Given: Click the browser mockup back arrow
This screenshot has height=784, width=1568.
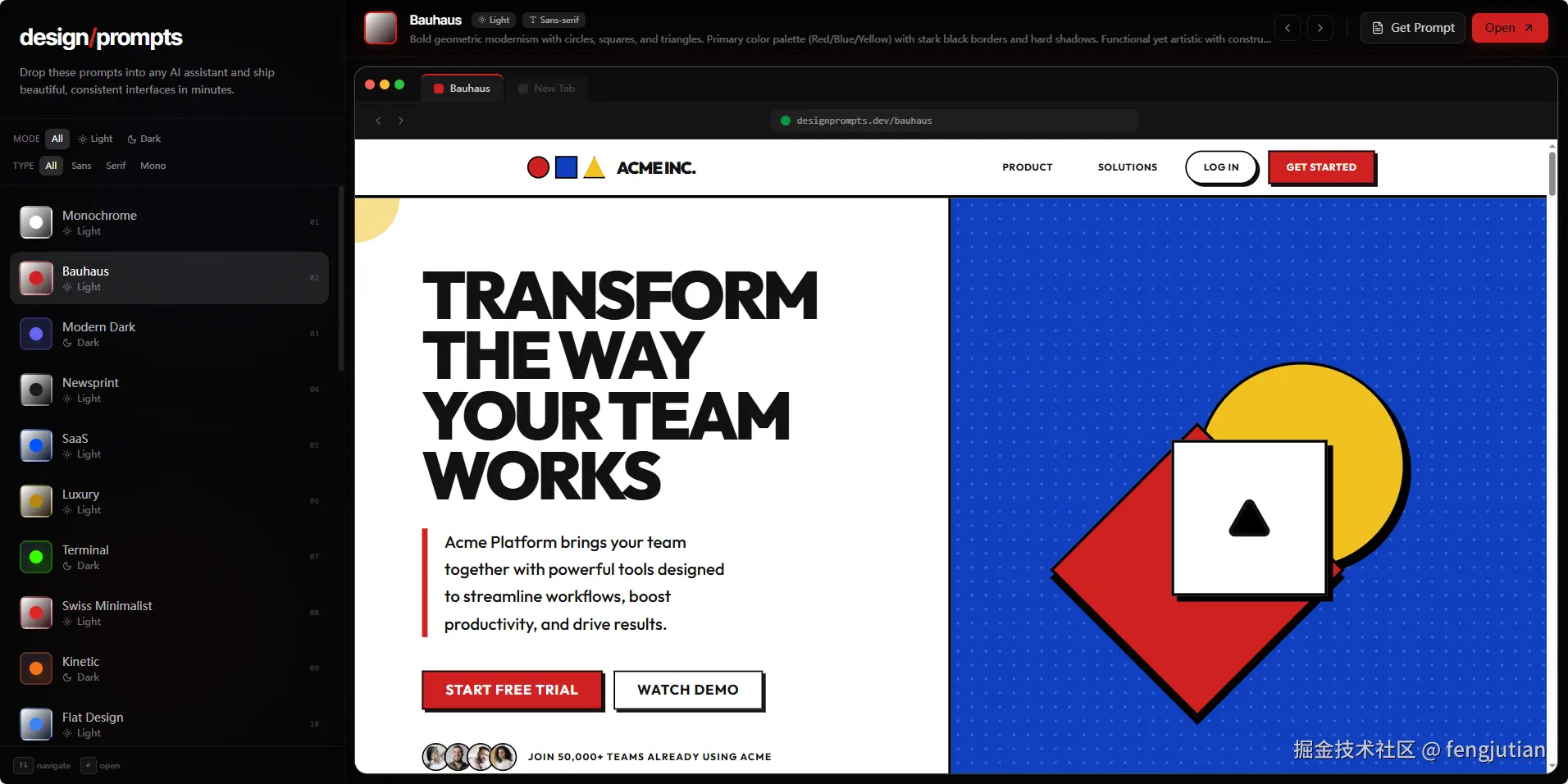Looking at the screenshot, I should pyautogui.click(x=378, y=121).
